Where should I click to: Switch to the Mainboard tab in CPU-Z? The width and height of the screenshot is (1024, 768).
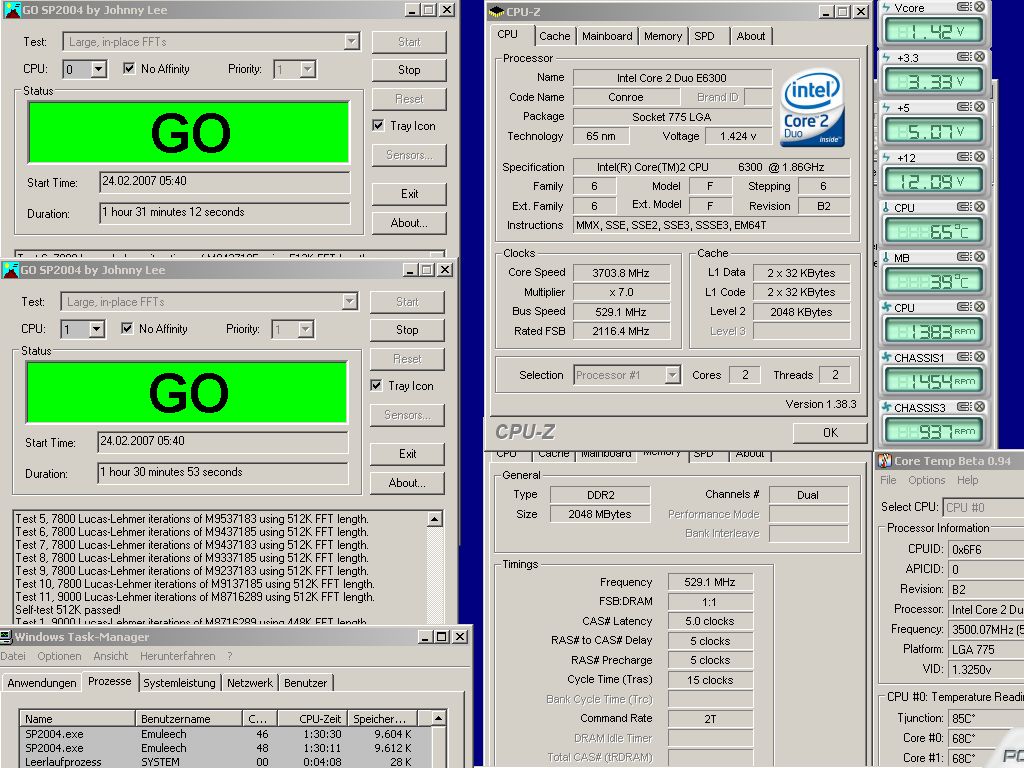607,36
